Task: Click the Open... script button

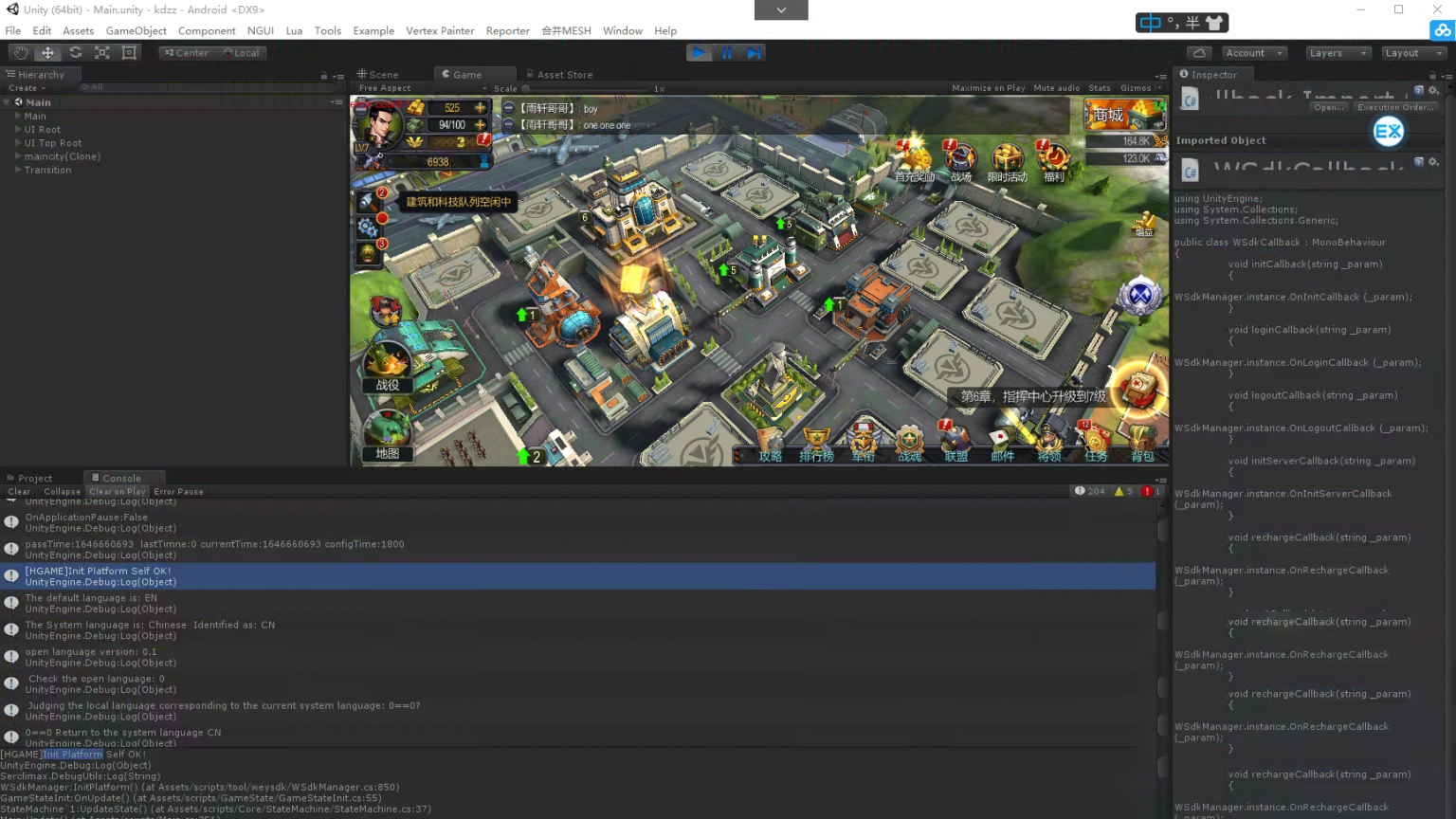Action: click(x=1329, y=107)
